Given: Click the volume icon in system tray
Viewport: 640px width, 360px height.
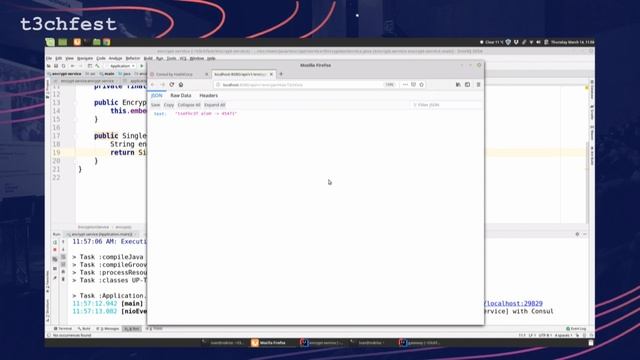Looking at the screenshot, I should tap(538, 42).
